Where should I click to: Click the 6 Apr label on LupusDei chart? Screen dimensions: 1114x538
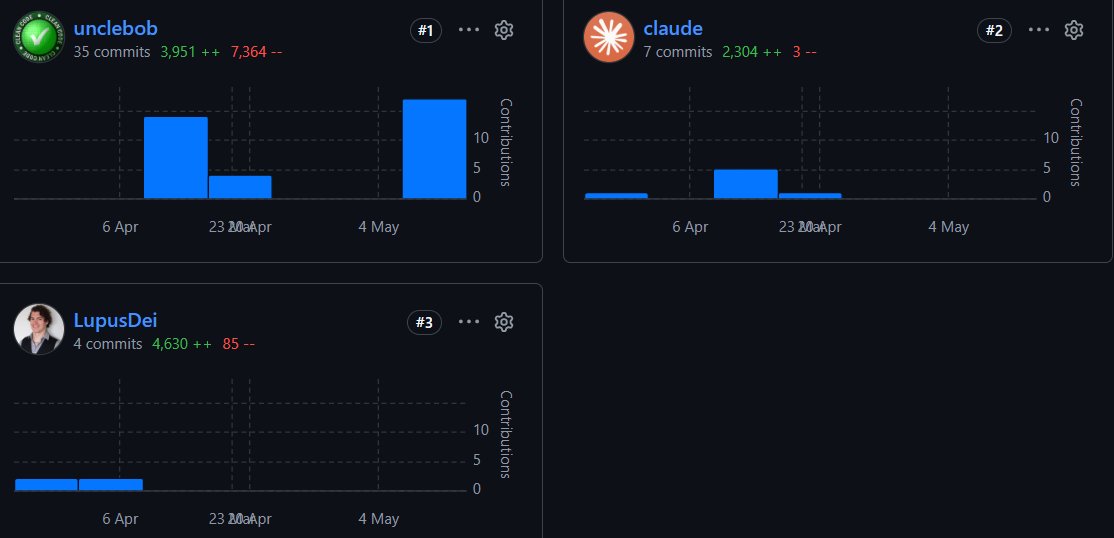coord(121,520)
